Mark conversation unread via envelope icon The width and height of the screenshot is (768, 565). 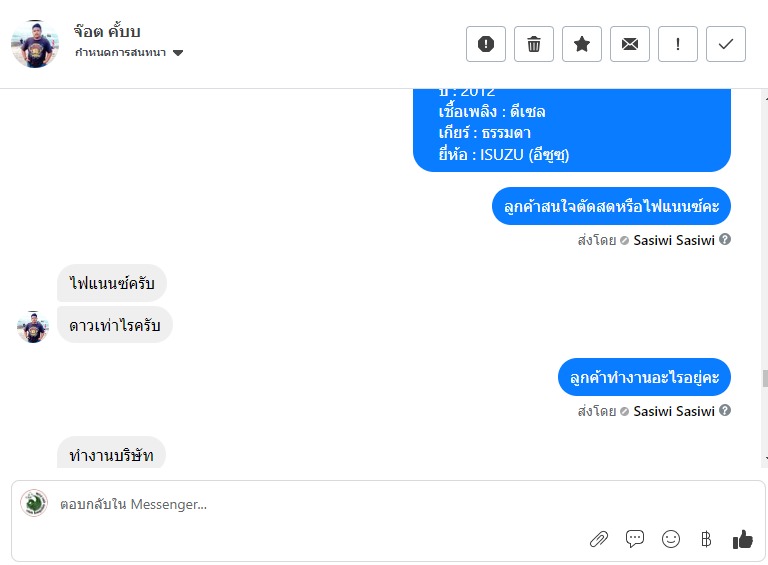tap(630, 44)
